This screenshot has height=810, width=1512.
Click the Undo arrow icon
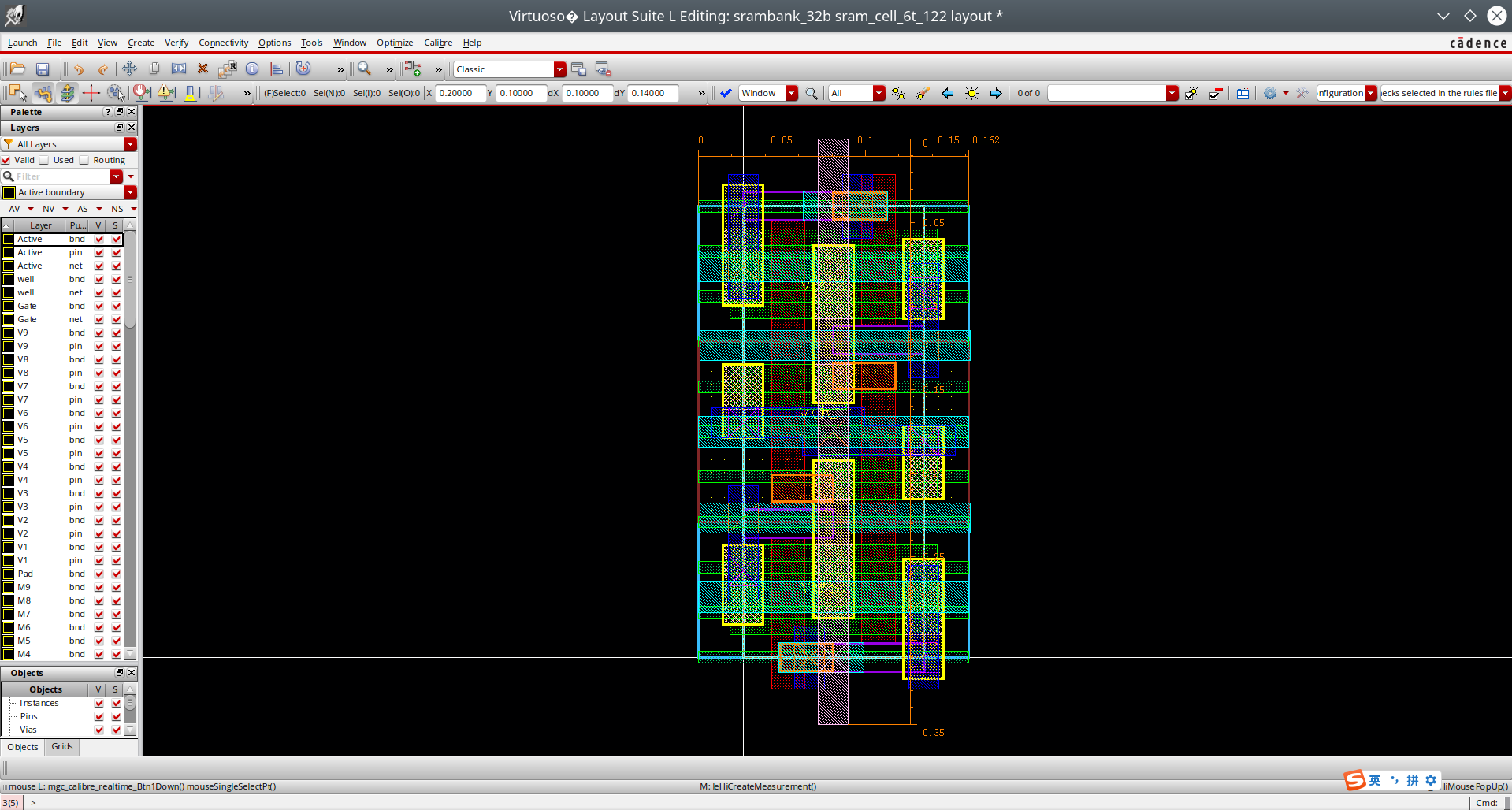(x=79, y=69)
